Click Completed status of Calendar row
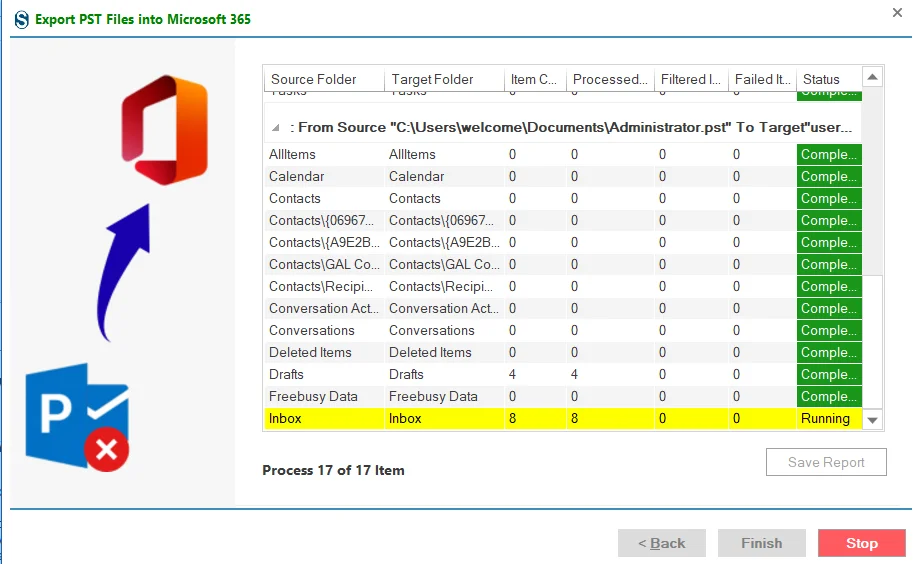The width and height of the screenshot is (913, 564). (x=829, y=176)
